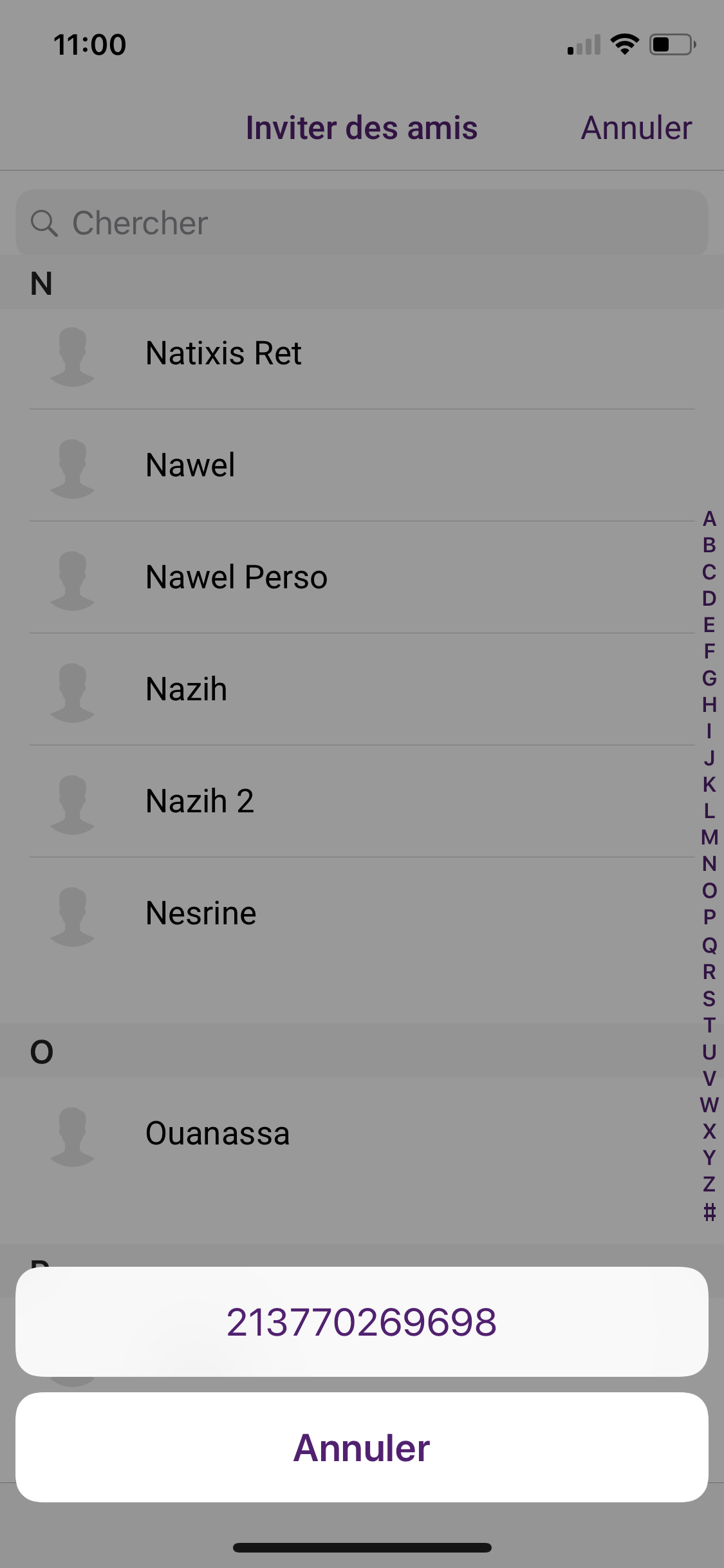Click the Nawel Perso avatar icon
This screenshot has width=724, height=1568.
coord(73,581)
